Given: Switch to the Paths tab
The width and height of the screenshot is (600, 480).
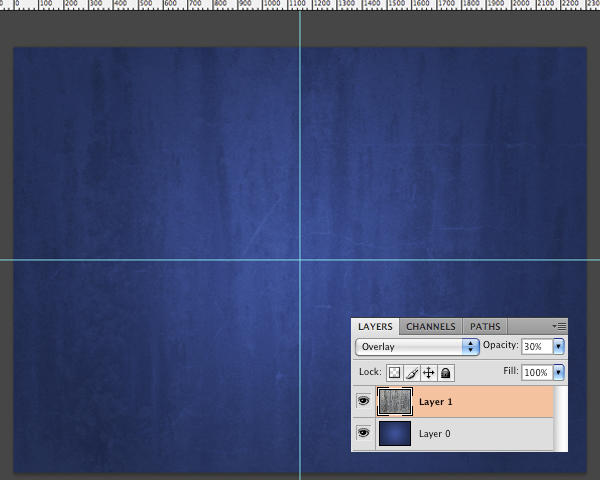Looking at the screenshot, I should [x=485, y=326].
